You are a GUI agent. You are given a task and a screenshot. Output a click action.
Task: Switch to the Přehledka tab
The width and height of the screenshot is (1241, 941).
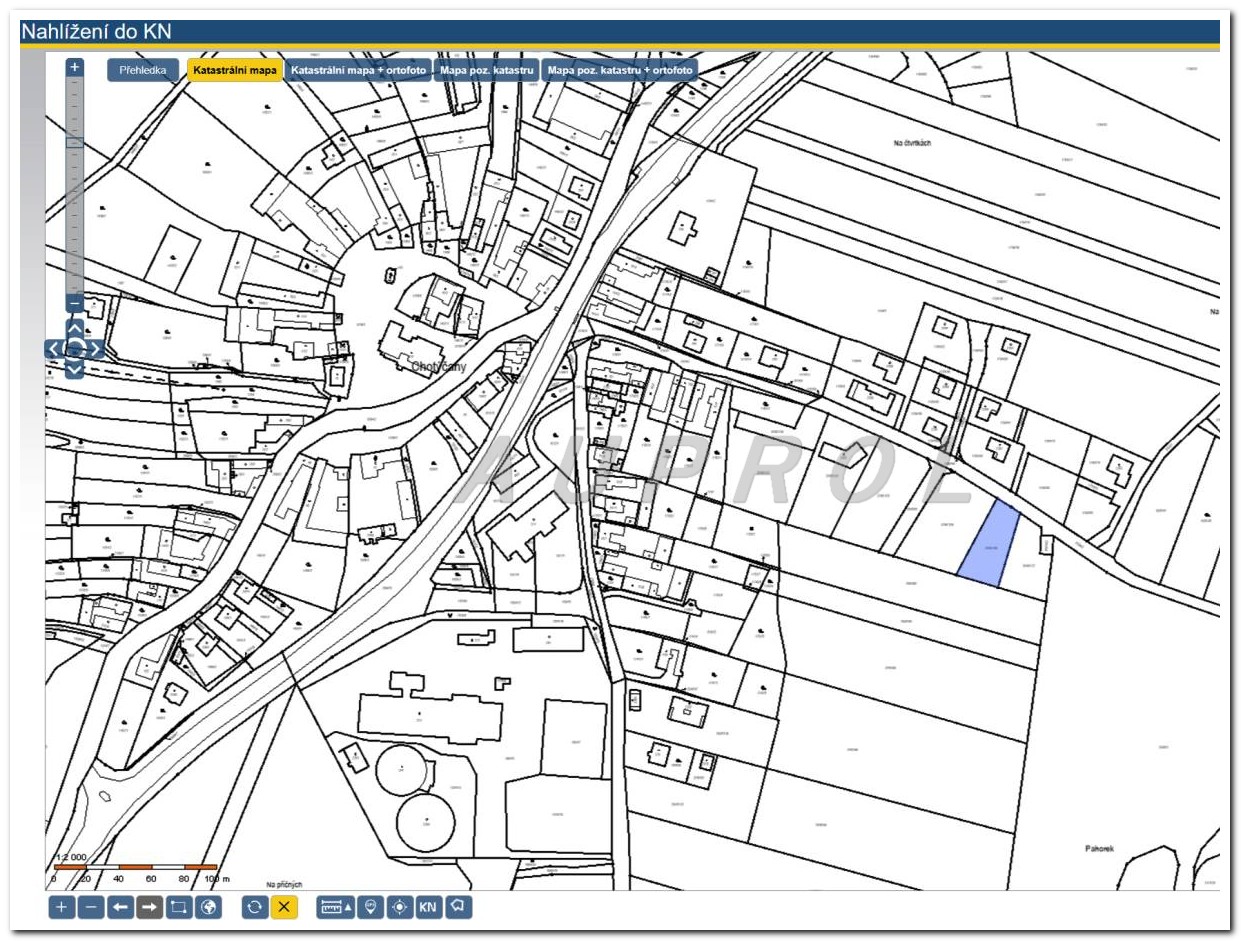point(143,71)
